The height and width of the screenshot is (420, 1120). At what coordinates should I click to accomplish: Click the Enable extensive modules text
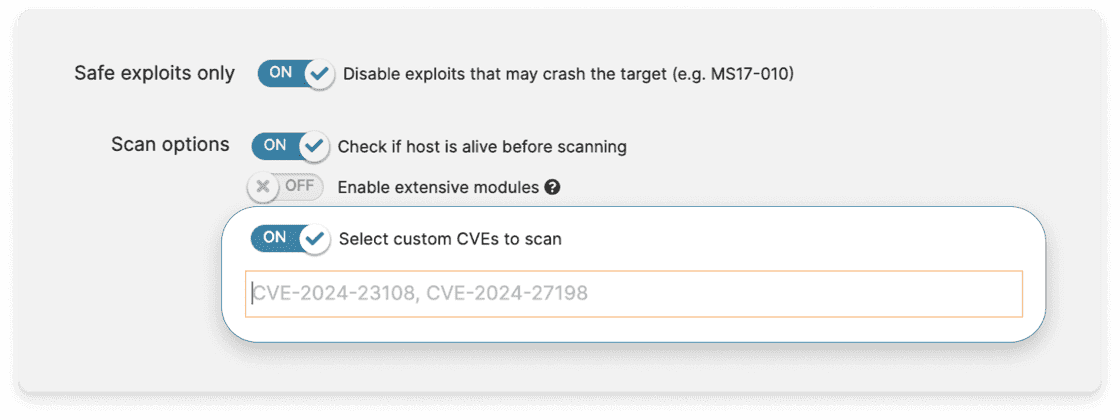[x=438, y=187]
